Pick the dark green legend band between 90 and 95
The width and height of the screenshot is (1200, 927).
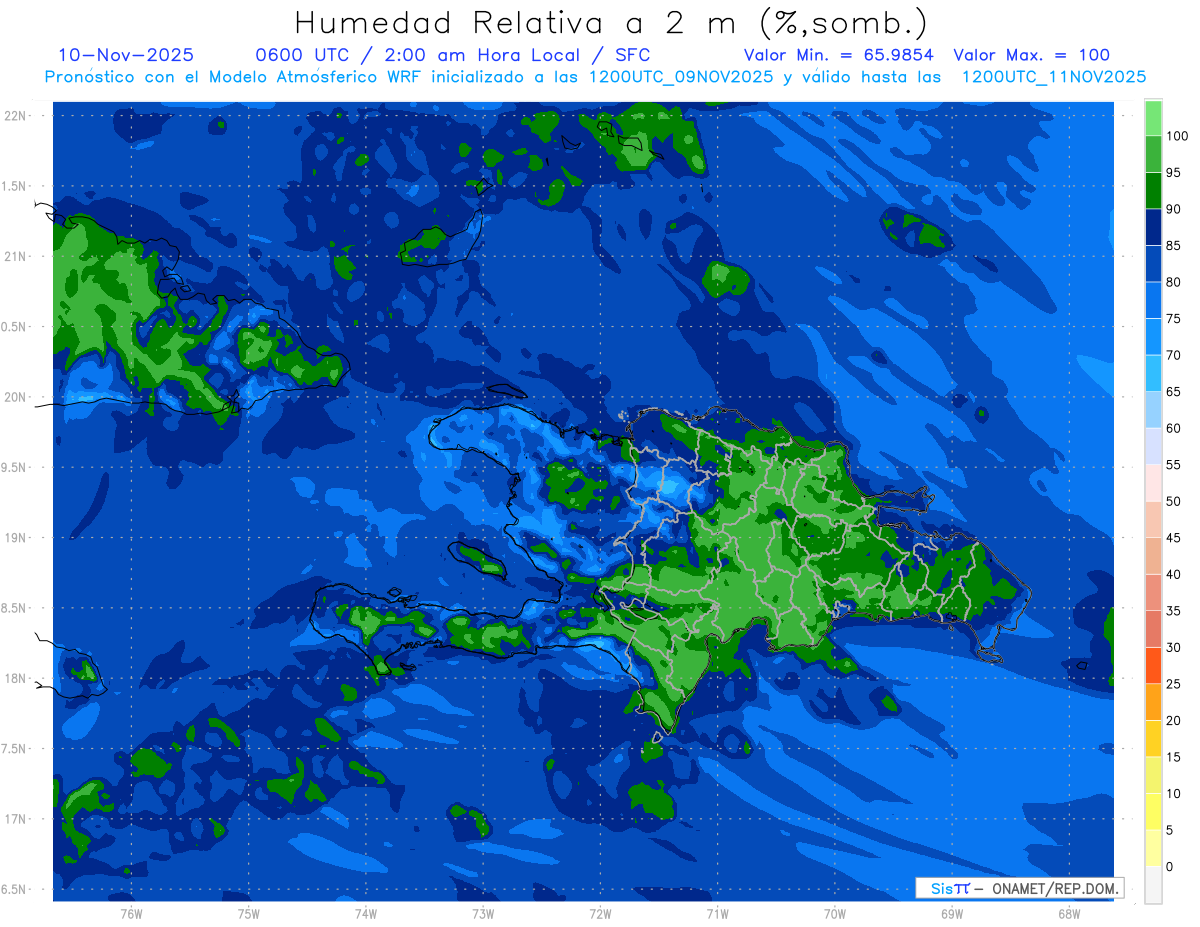pyautogui.click(x=1152, y=191)
